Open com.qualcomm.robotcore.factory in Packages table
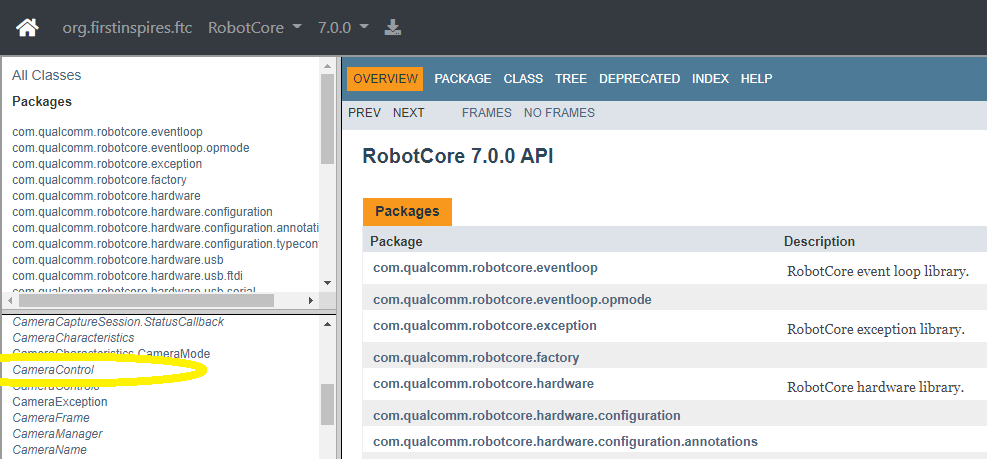 tap(476, 358)
